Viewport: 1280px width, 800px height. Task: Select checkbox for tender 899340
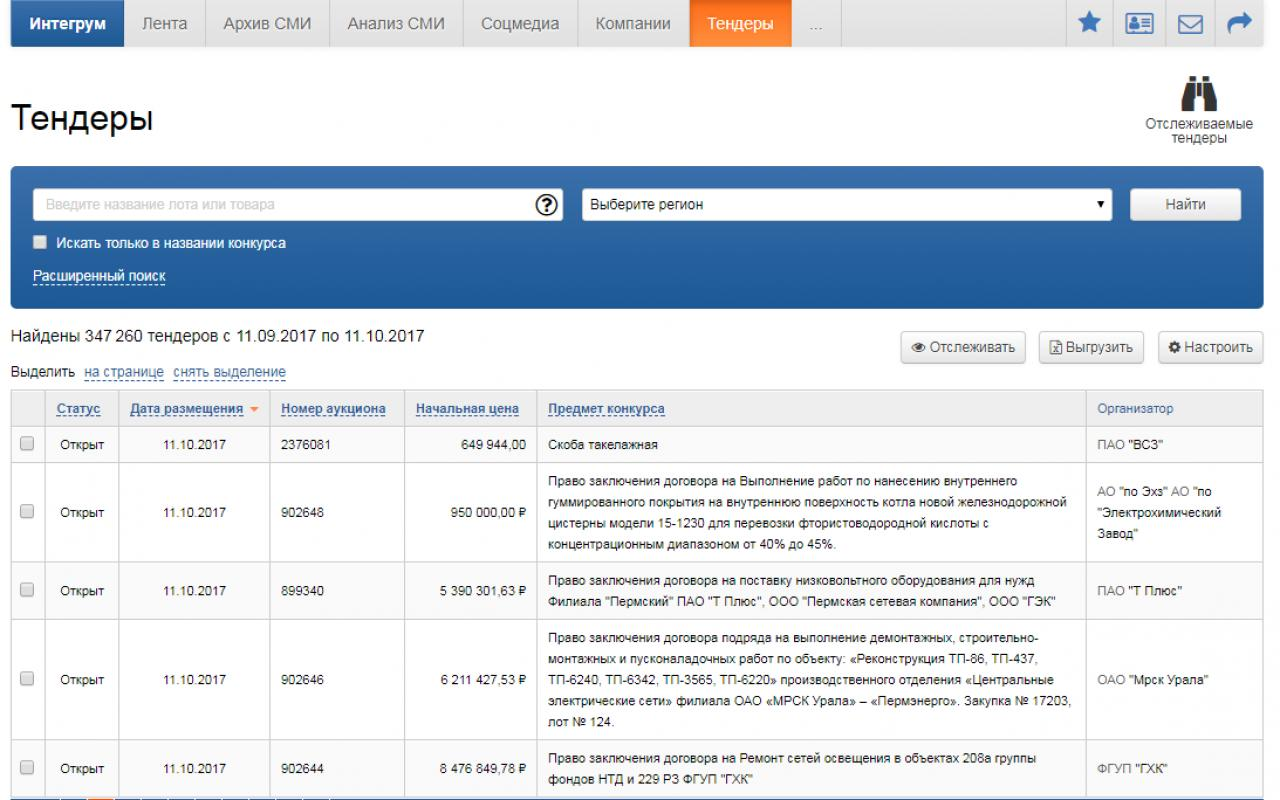point(27,590)
